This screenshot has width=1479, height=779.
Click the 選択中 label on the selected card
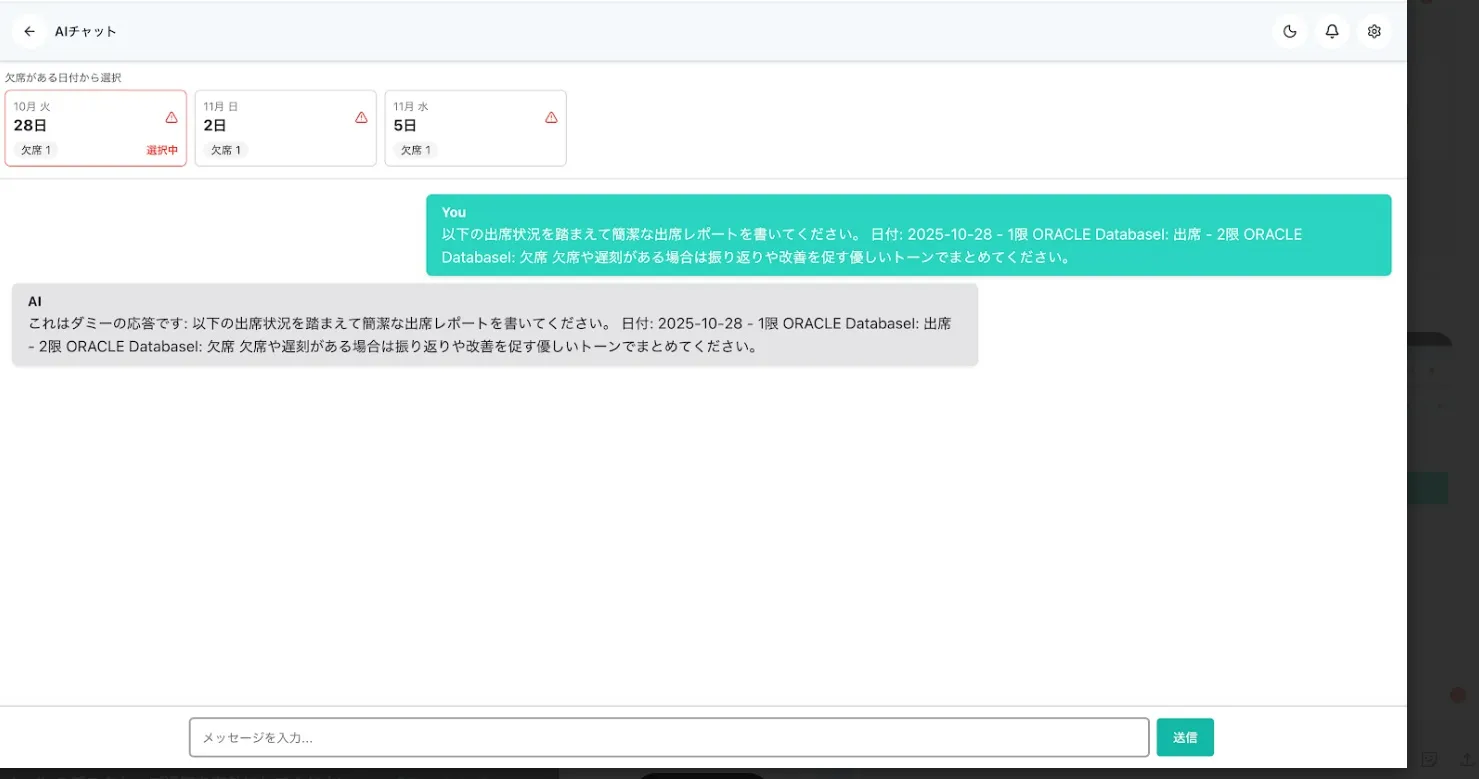tap(162, 149)
